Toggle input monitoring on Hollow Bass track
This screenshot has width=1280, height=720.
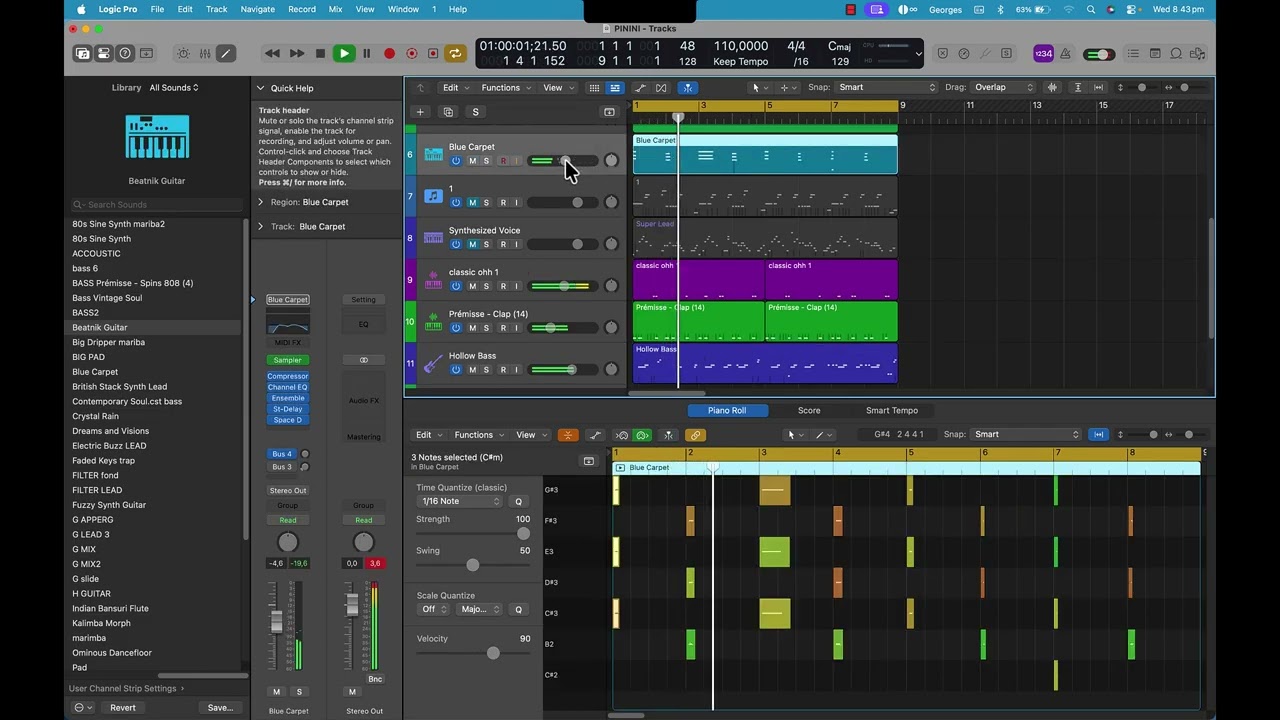tap(516, 370)
